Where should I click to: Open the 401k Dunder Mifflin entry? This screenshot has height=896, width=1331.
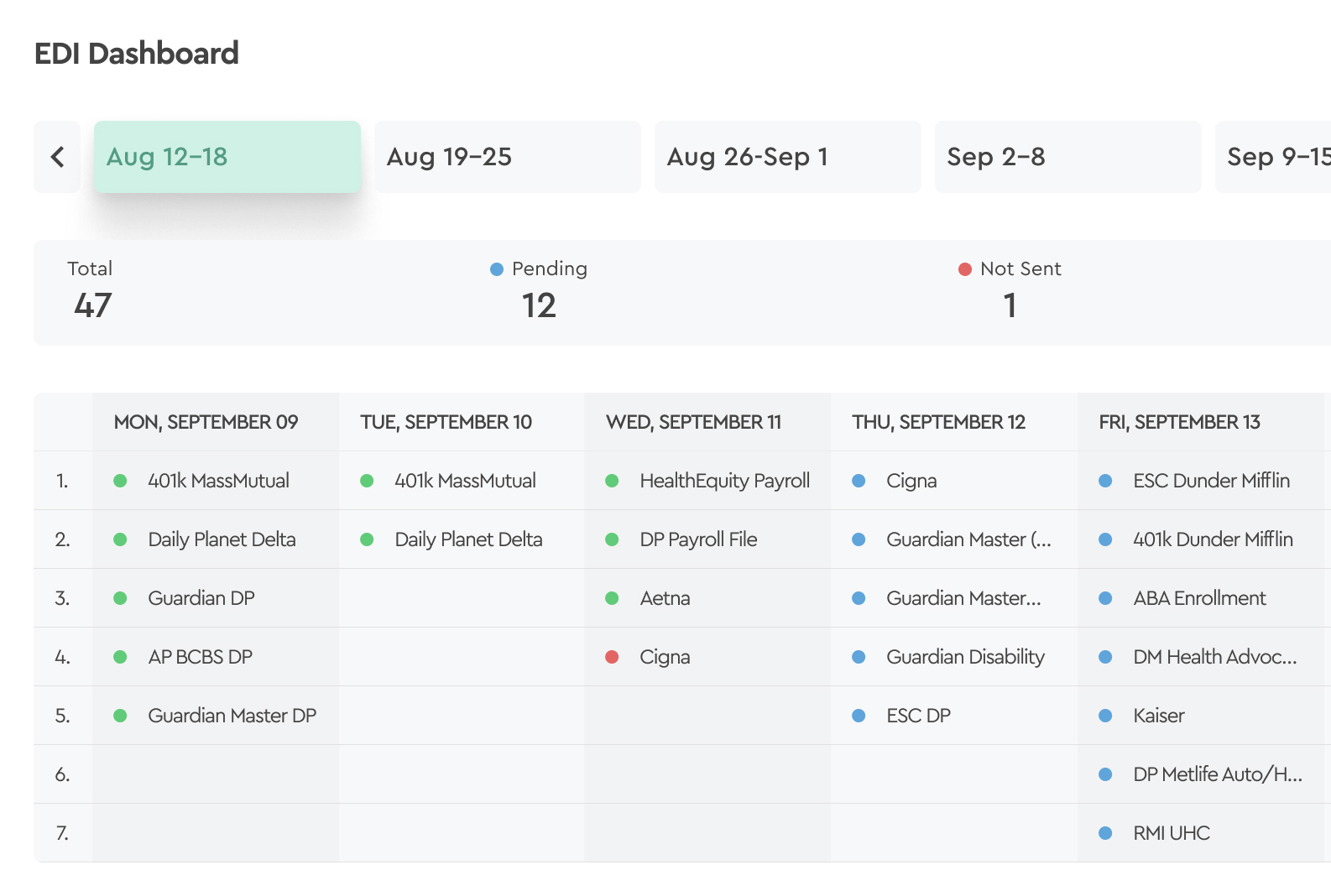(x=1214, y=539)
